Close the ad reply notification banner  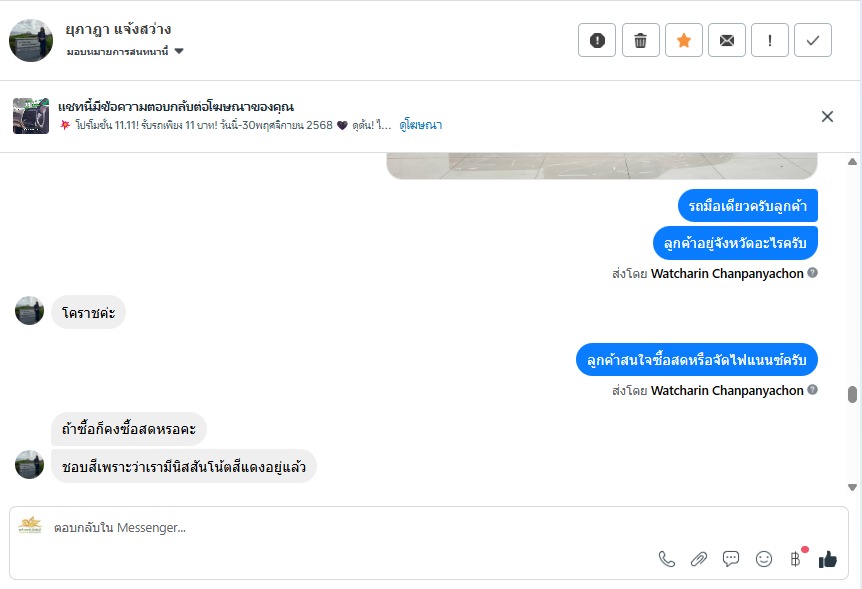pyautogui.click(x=827, y=116)
